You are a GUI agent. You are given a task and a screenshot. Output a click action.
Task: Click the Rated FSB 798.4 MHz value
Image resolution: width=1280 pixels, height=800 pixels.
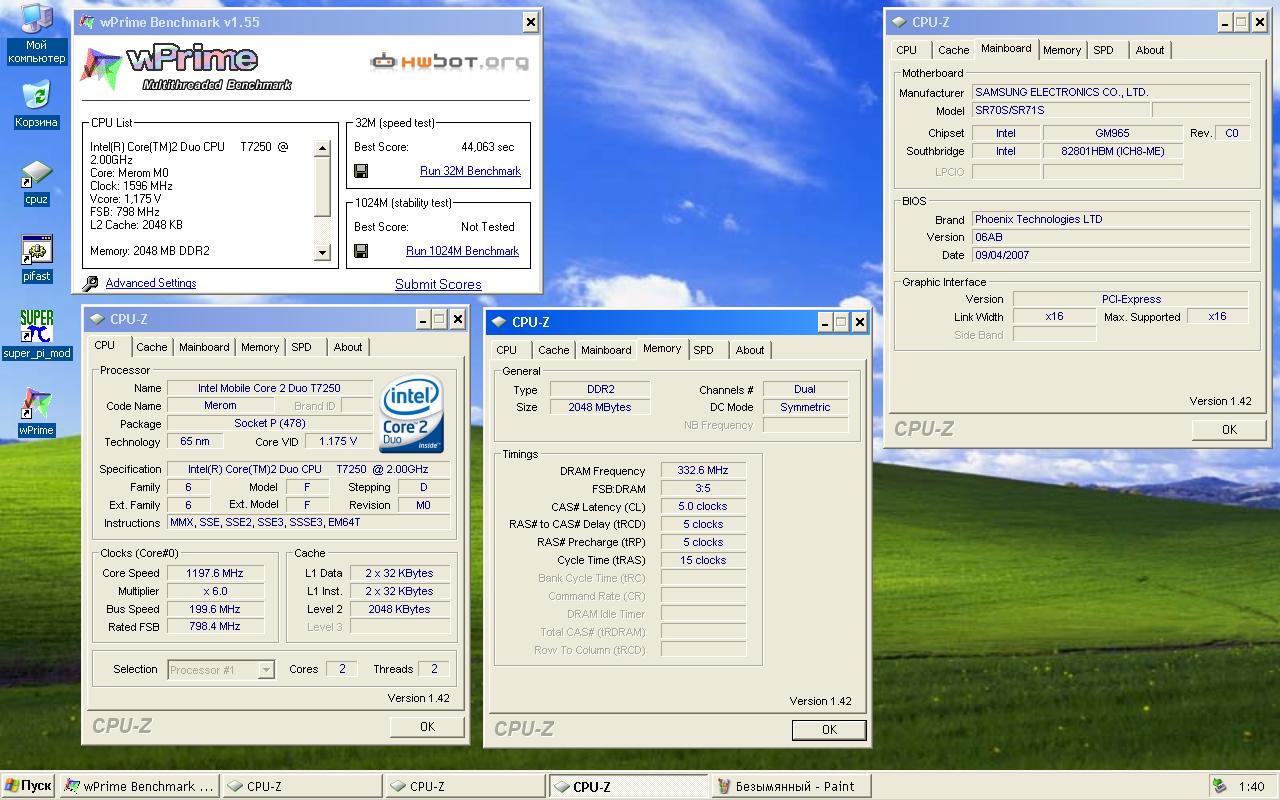(215, 627)
